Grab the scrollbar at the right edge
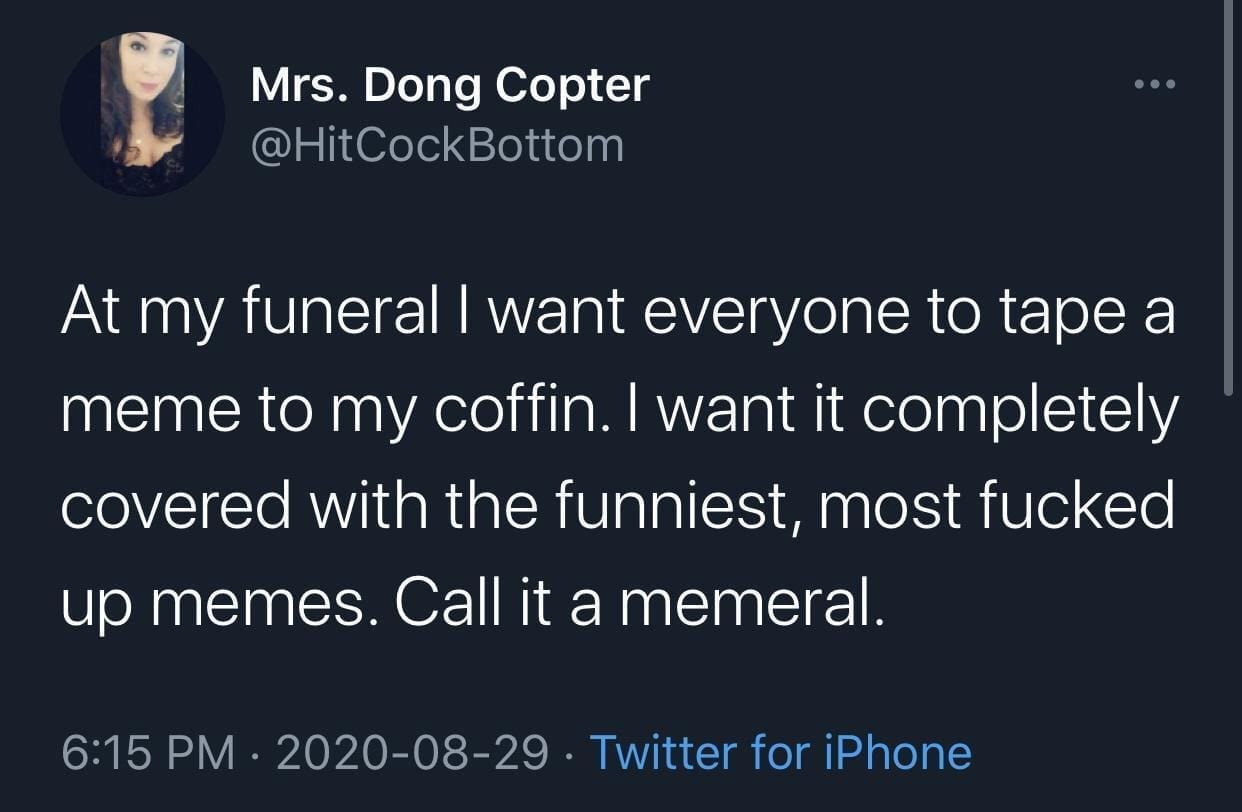The width and height of the screenshot is (1242, 812). tap(1229, 200)
